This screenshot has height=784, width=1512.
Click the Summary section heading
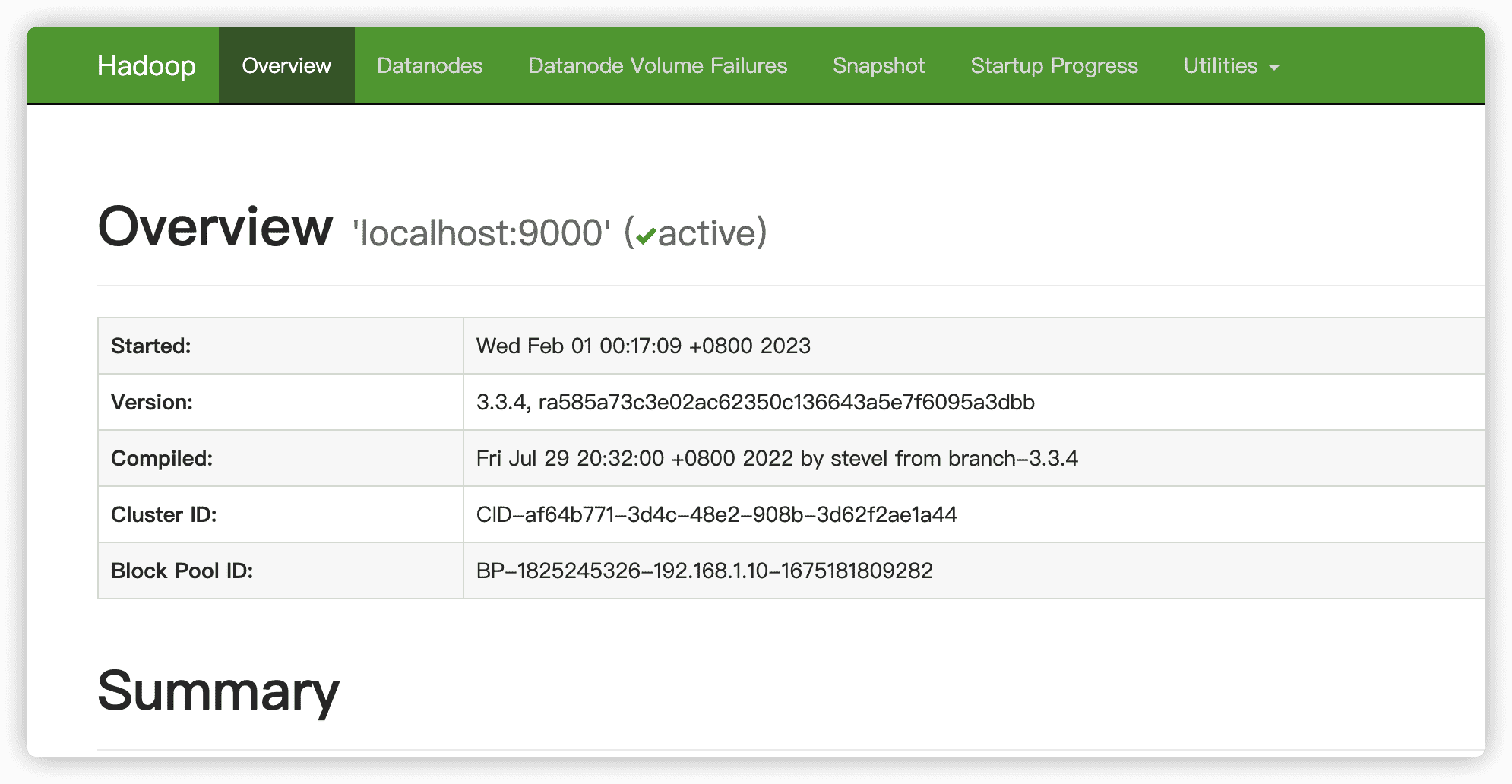[219, 691]
